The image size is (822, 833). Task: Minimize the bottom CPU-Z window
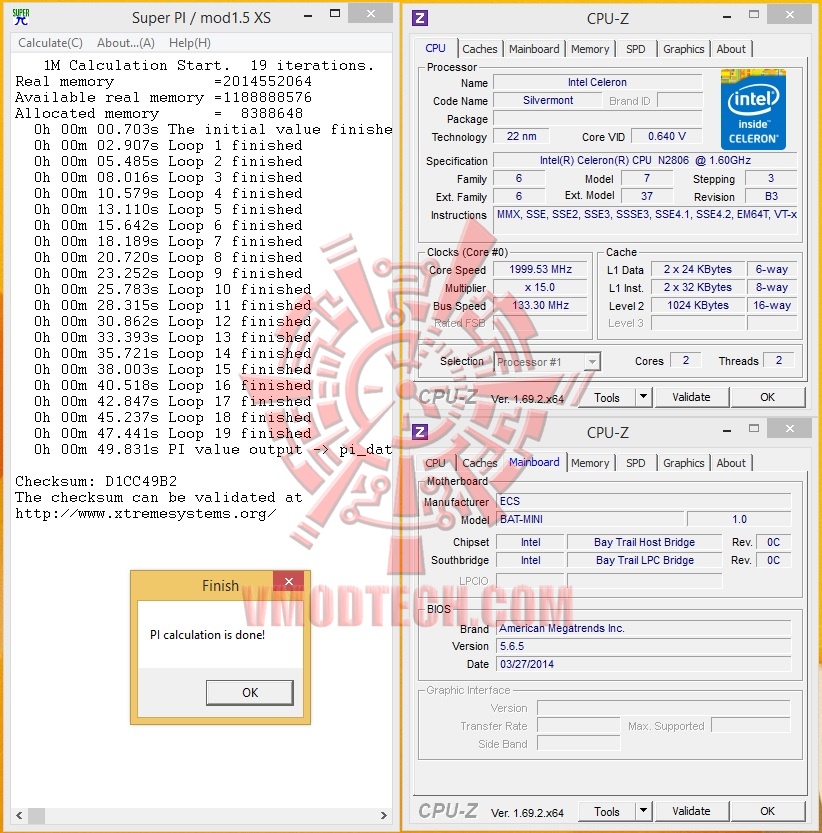(727, 430)
